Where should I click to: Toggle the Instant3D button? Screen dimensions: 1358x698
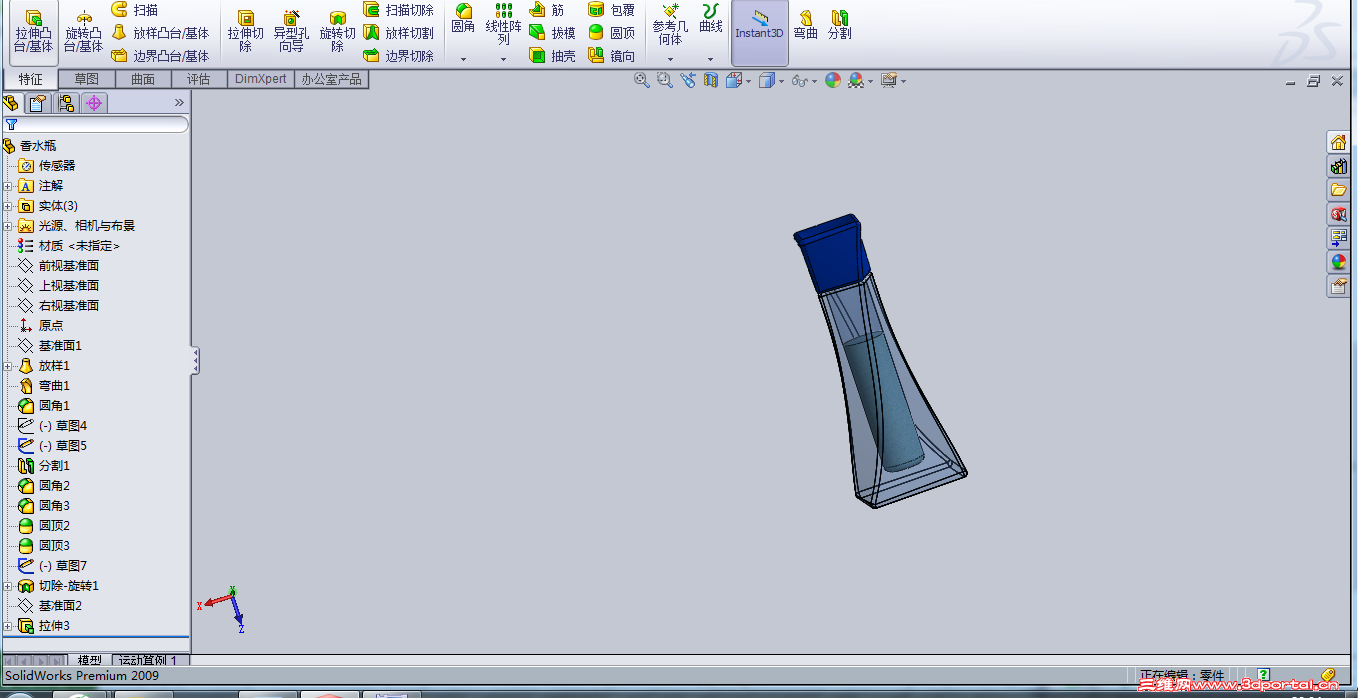coord(760,33)
